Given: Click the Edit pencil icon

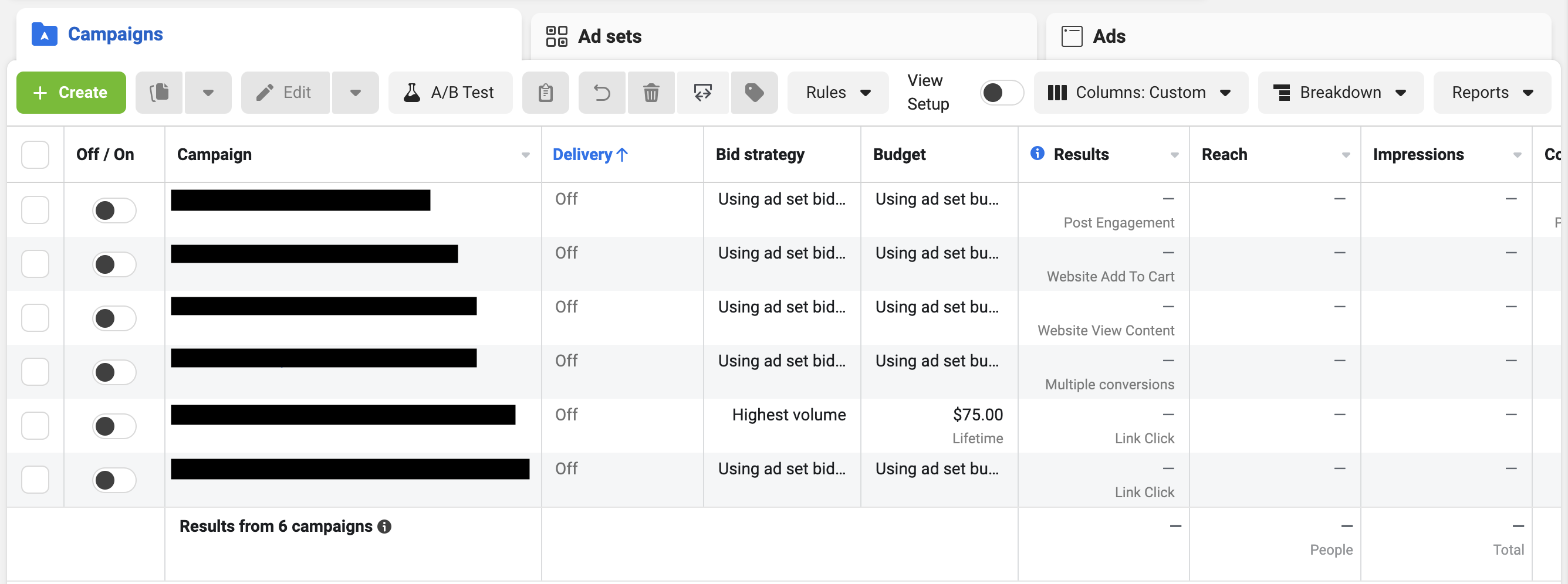Looking at the screenshot, I should tap(265, 93).
